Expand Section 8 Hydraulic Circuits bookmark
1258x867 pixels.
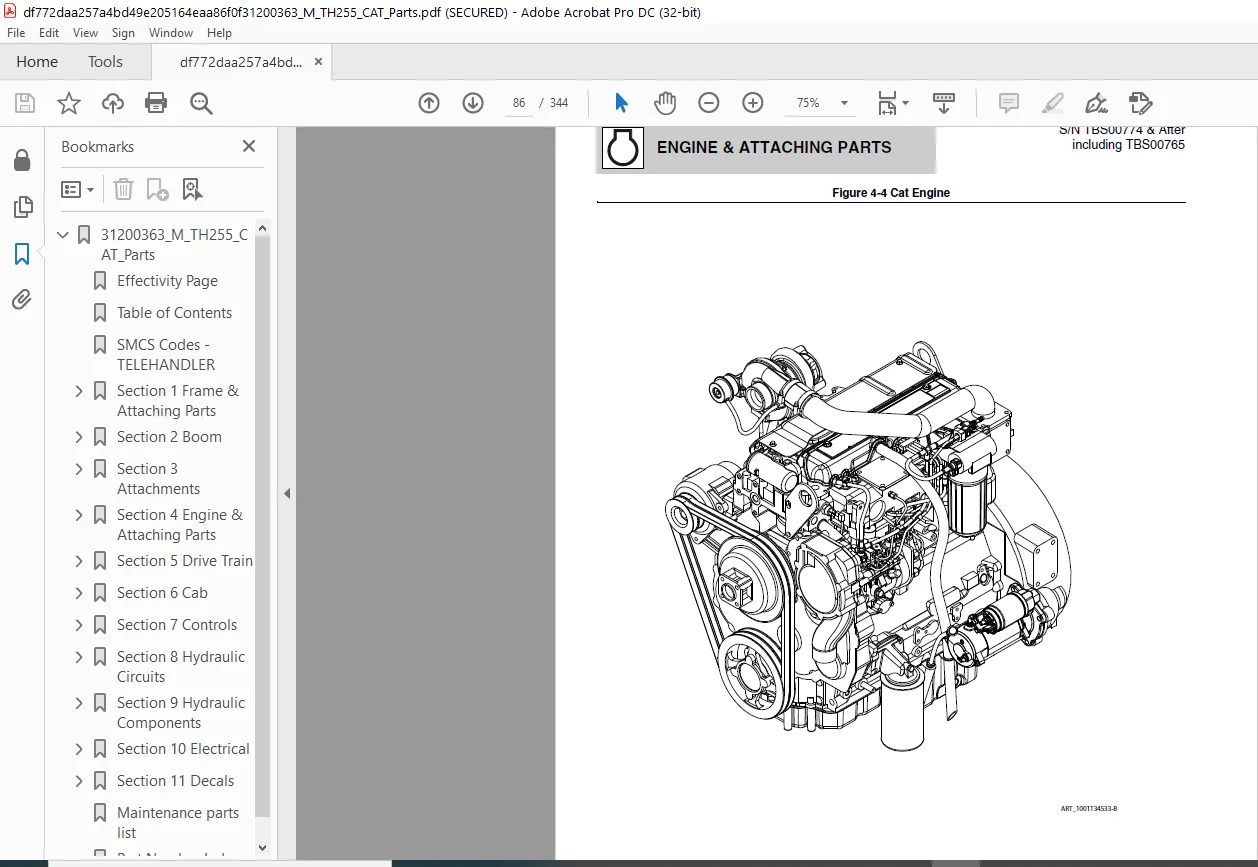pyautogui.click(x=79, y=657)
